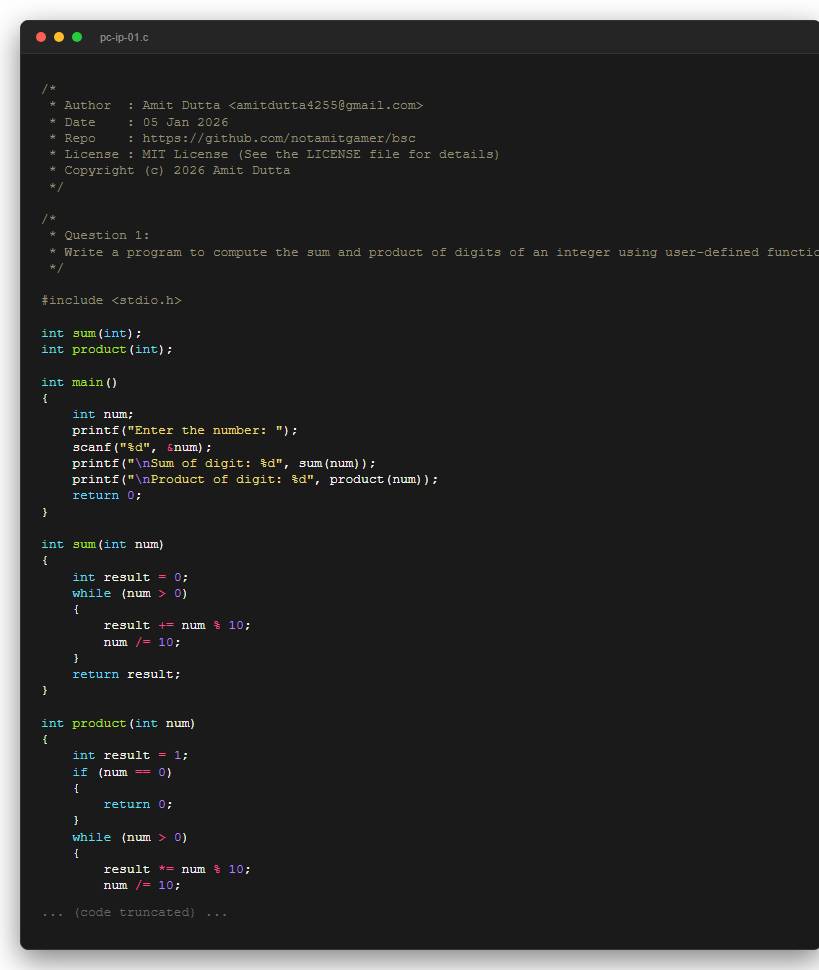
Task: Click the 'int product(int num)' definition line
Action: 118,723
